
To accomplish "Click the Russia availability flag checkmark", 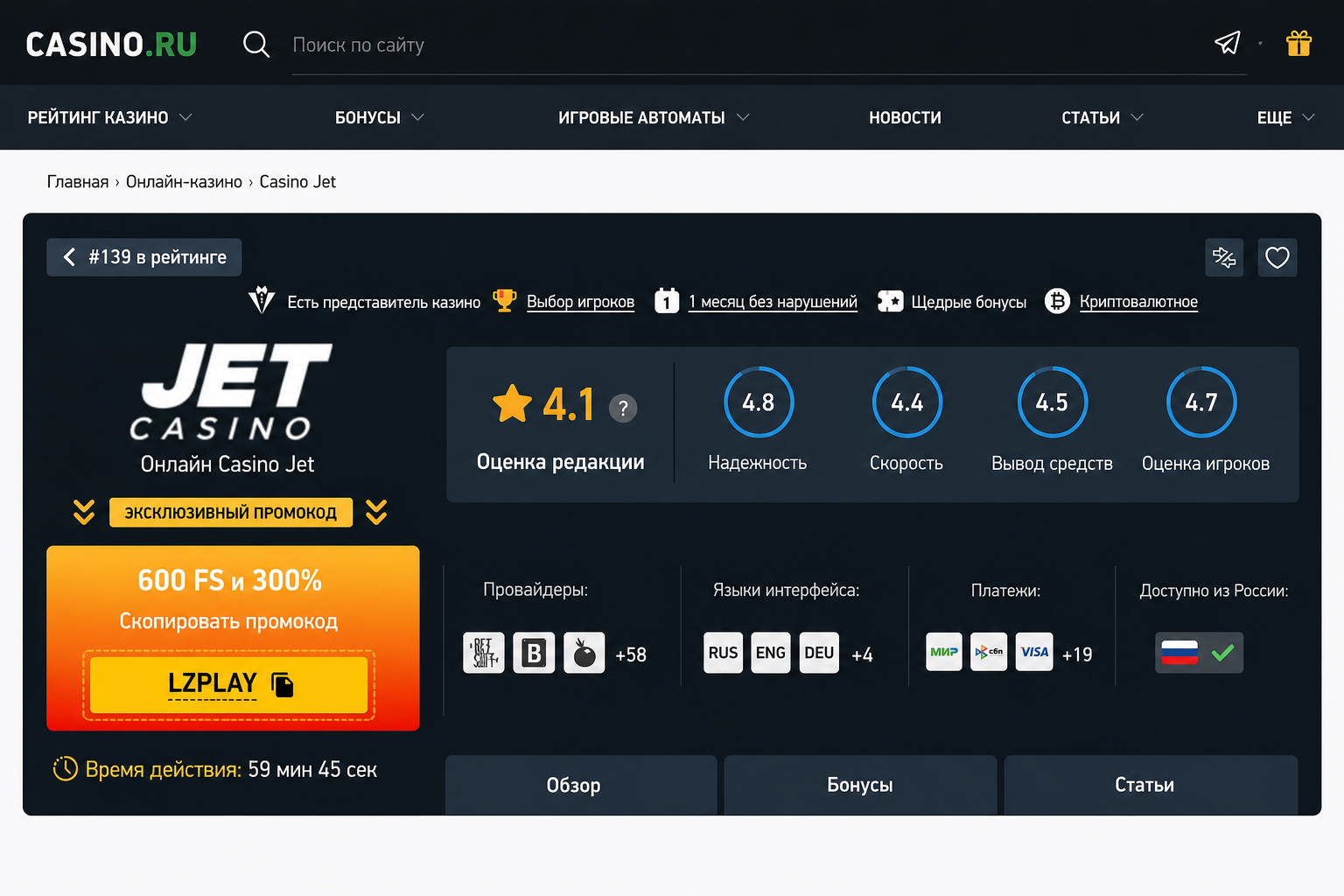I will click(x=1199, y=653).
